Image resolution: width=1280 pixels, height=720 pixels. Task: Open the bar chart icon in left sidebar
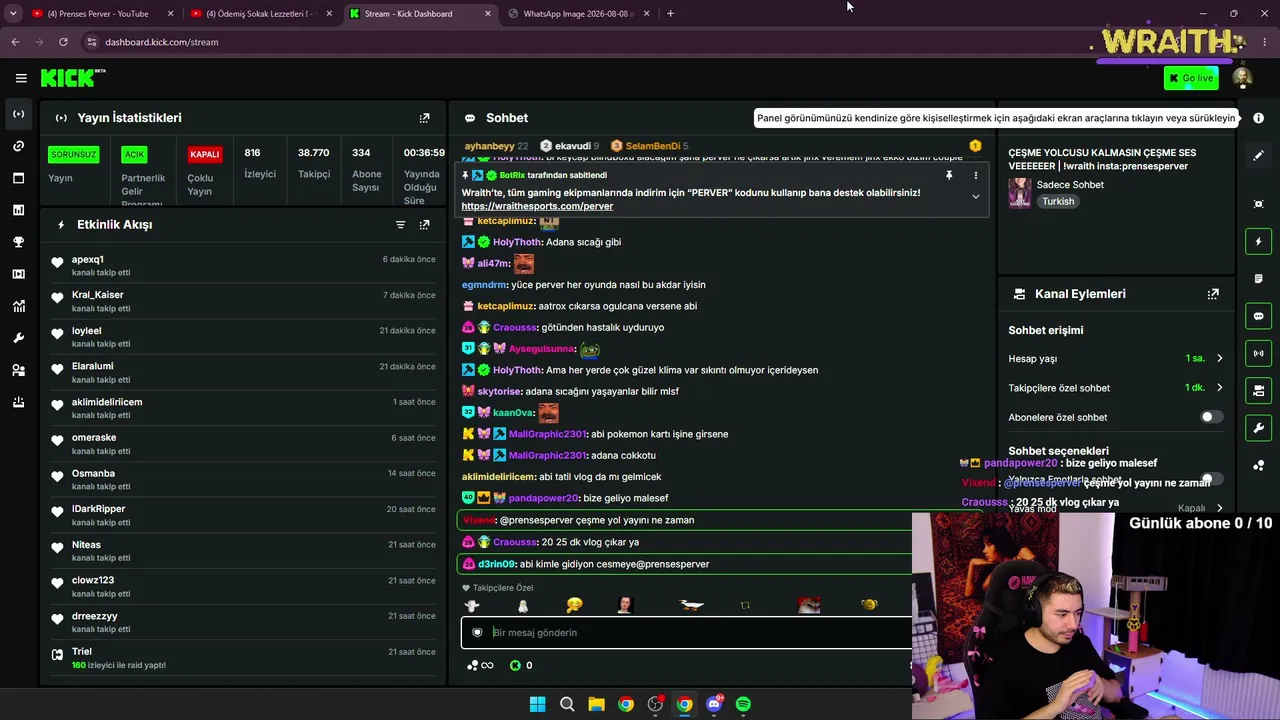tap(19, 210)
